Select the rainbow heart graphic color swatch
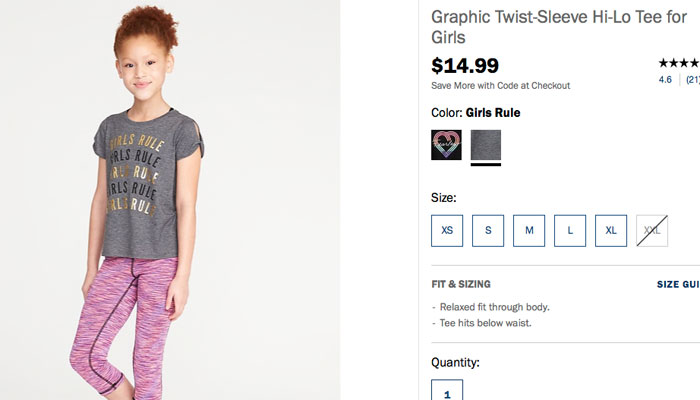 point(446,146)
